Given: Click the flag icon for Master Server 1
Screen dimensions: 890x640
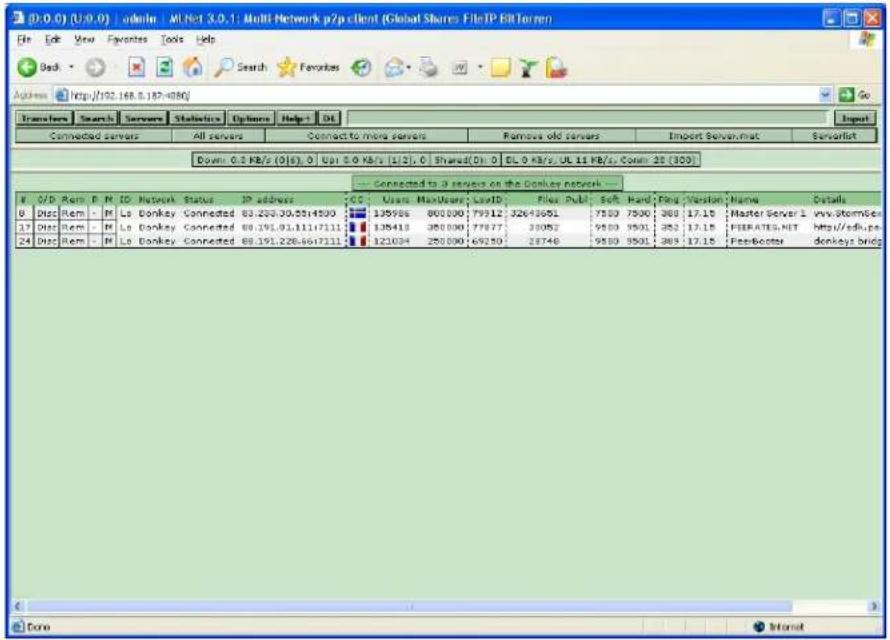Looking at the screenshot, I should pos(358,213).
